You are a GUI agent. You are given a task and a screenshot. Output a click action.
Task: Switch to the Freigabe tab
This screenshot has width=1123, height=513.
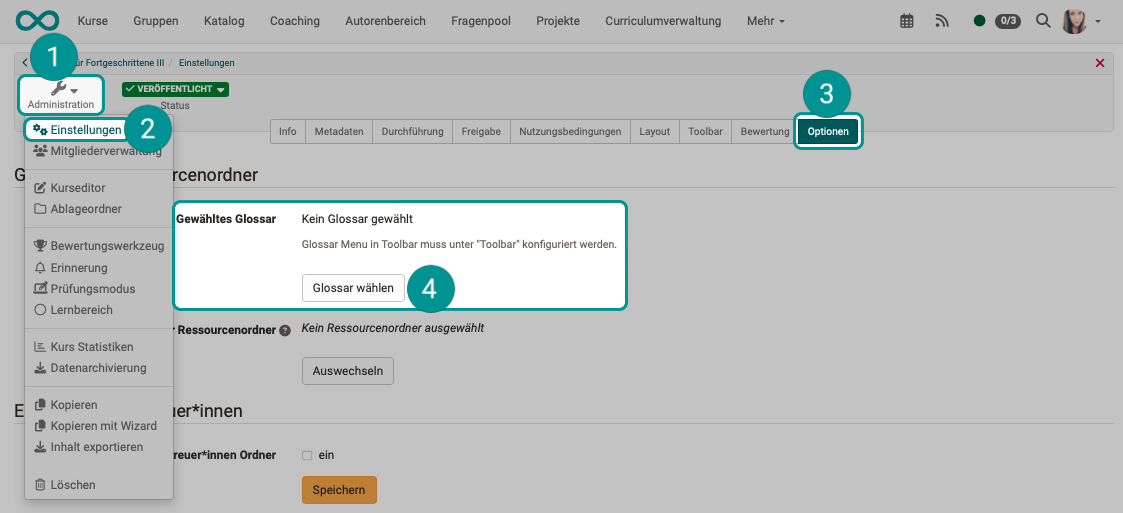(481, 132)
